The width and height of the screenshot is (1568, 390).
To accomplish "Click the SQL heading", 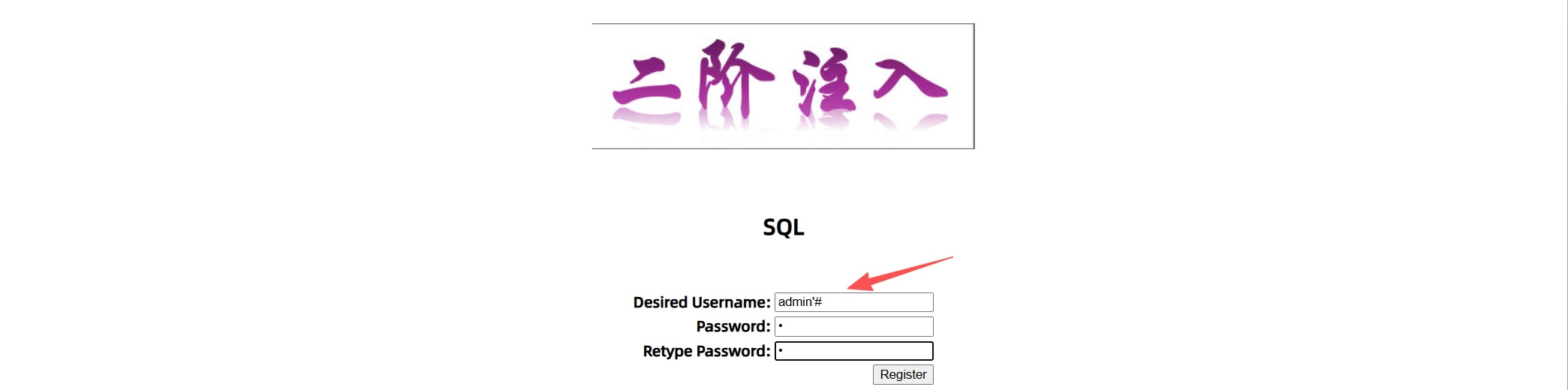I will click(x=784, y=227).
